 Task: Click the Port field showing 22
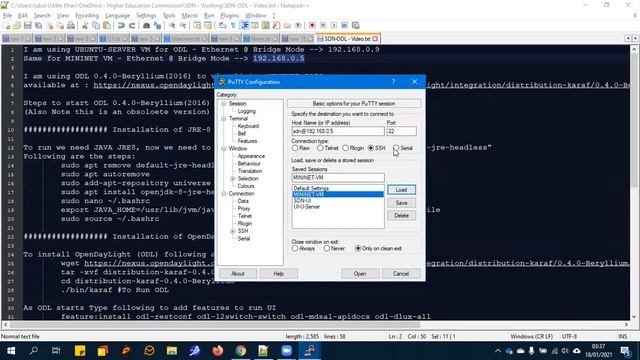point(402,131)
